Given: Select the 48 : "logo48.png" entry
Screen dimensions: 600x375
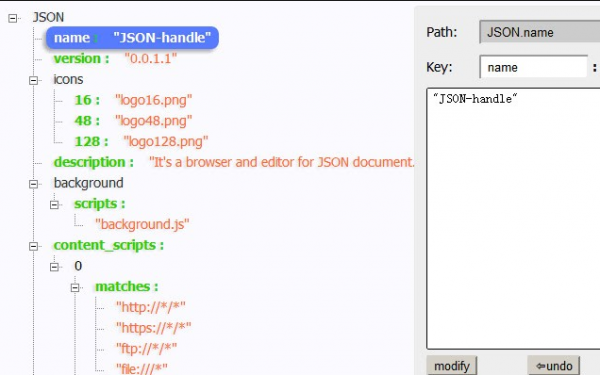Looking at the screenshot, I should click(x=133, y=121).
